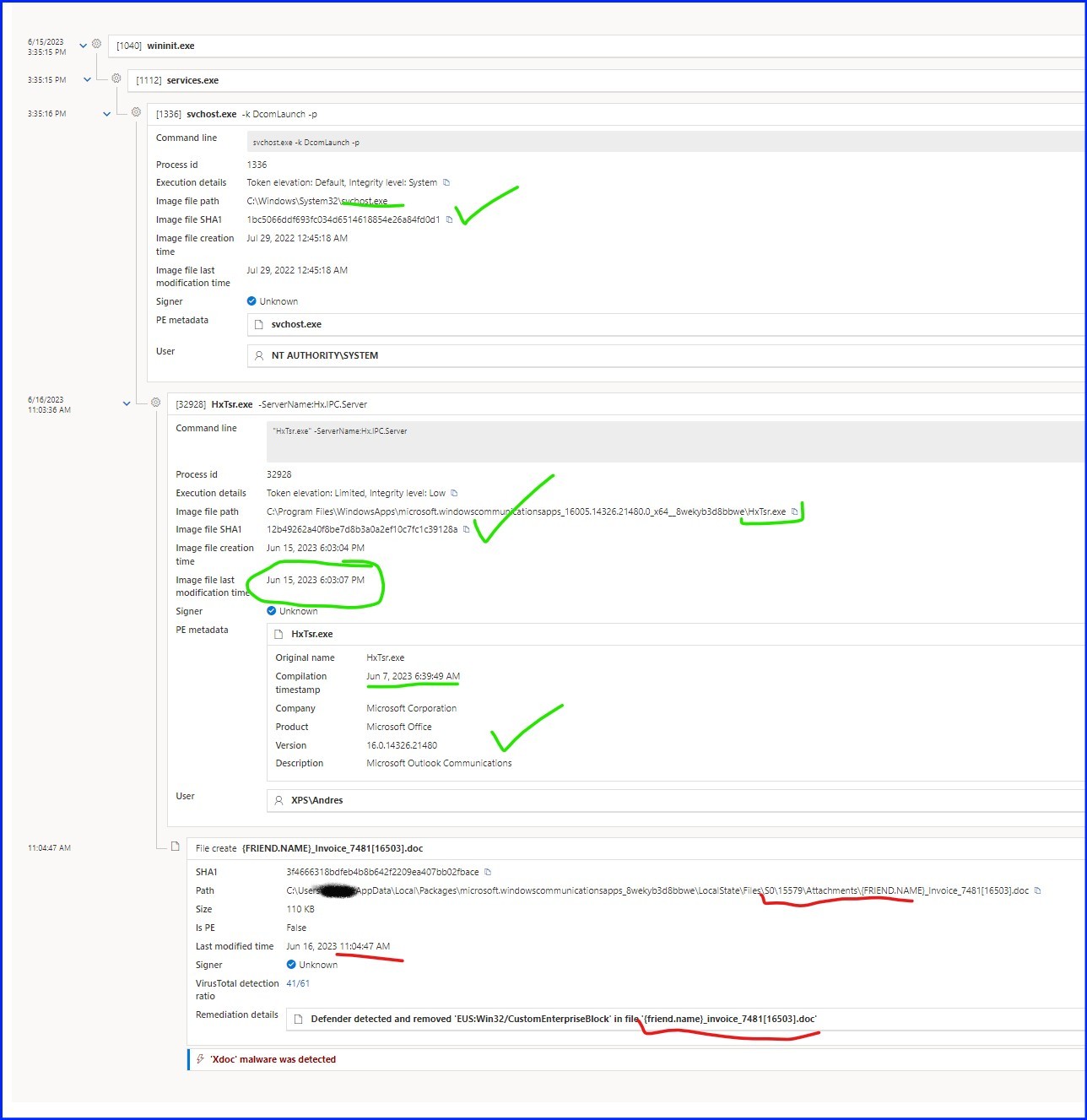
Task: Collapse the wininit.exe process node
Action: (x=82, y=45)
